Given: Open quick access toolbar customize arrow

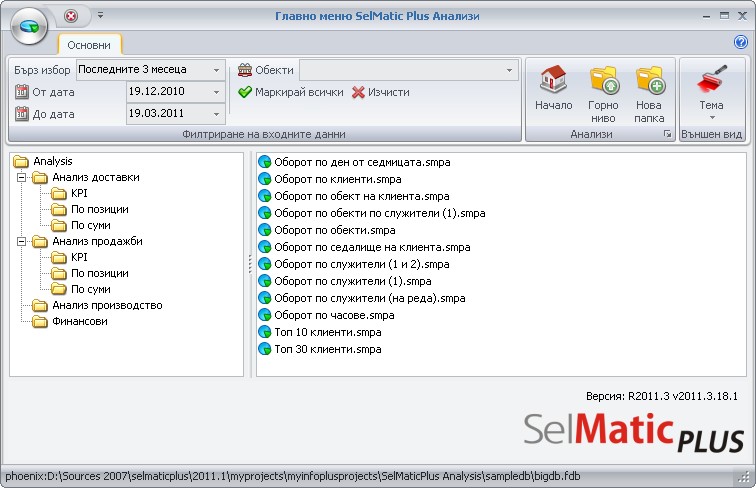Looking at the screenshot, I should pos(100,15).
